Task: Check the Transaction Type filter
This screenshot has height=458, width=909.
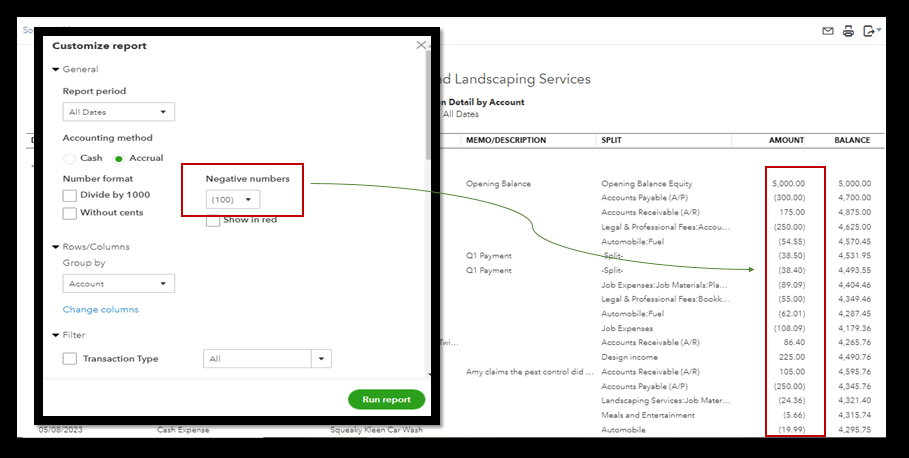Action: point(70,359)
